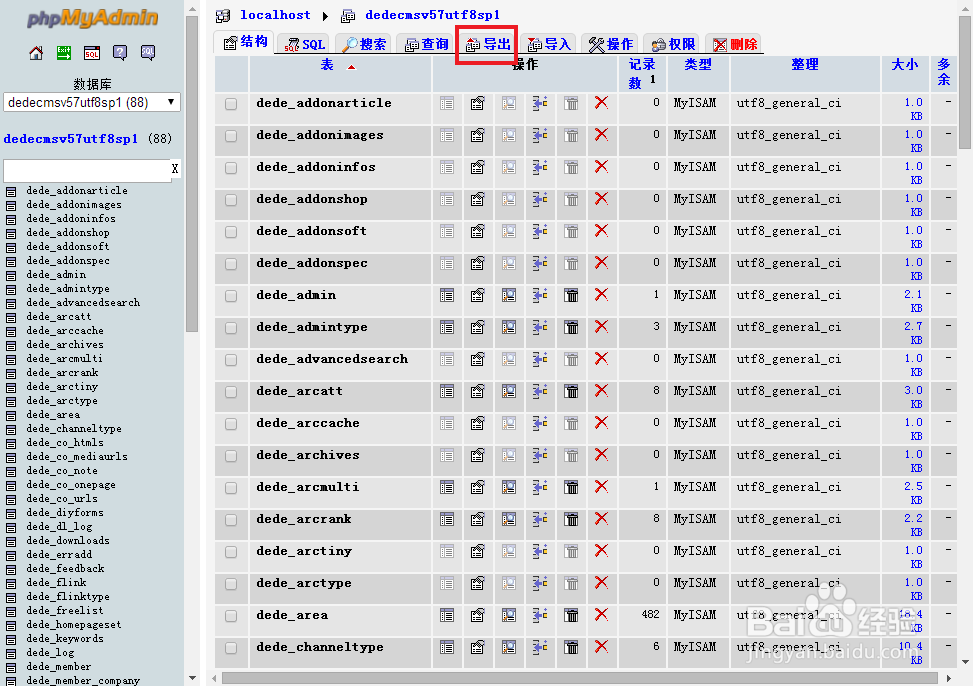Open the 查询 tab
This screenshot has width=973, height=686.
coord(425,44)
